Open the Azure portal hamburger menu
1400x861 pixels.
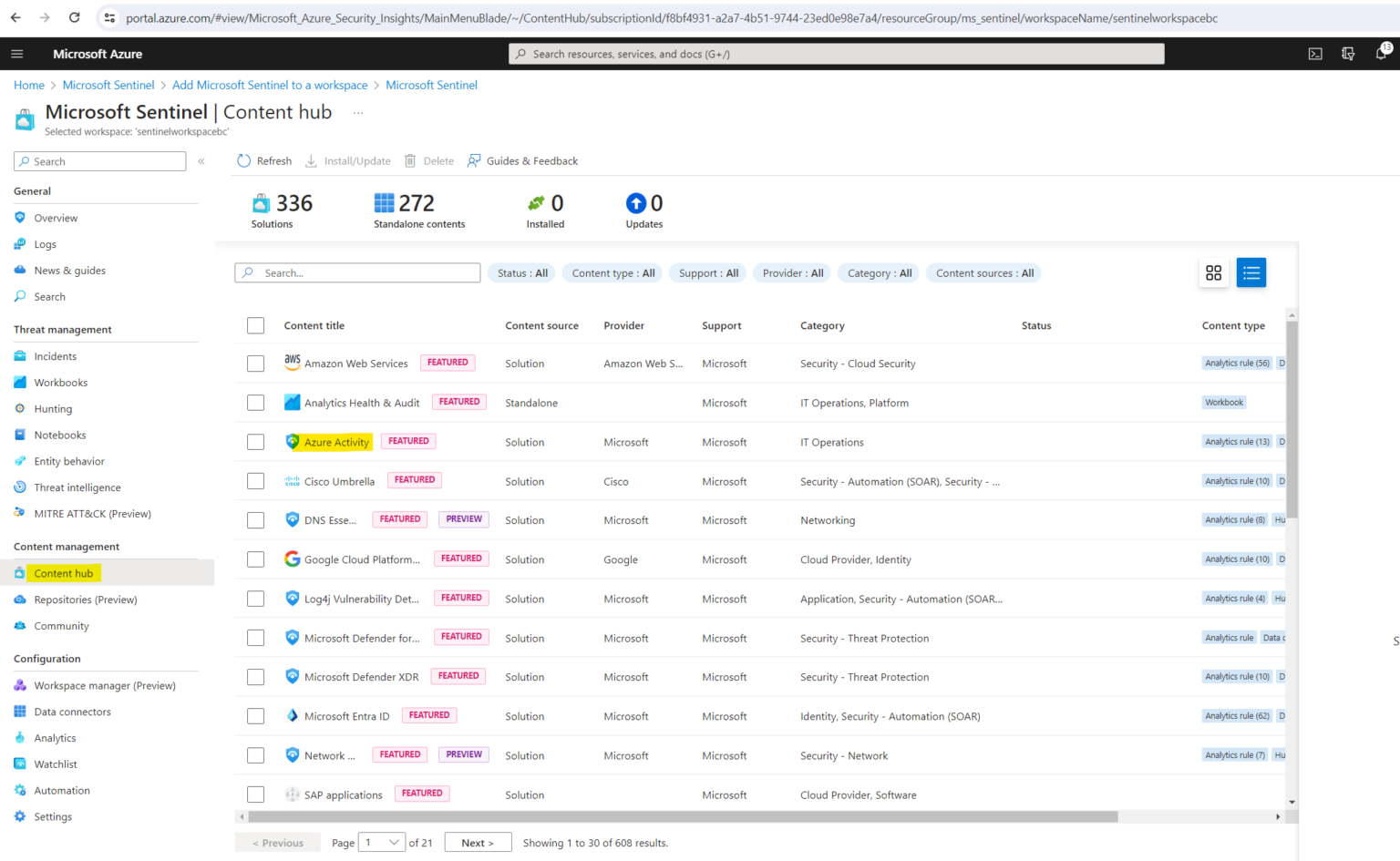pos(16,54)
